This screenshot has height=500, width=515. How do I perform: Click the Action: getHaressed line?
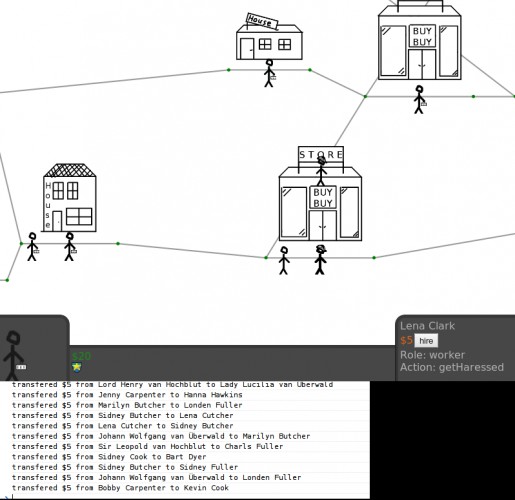pyautogui.click(x=452, y=367)
